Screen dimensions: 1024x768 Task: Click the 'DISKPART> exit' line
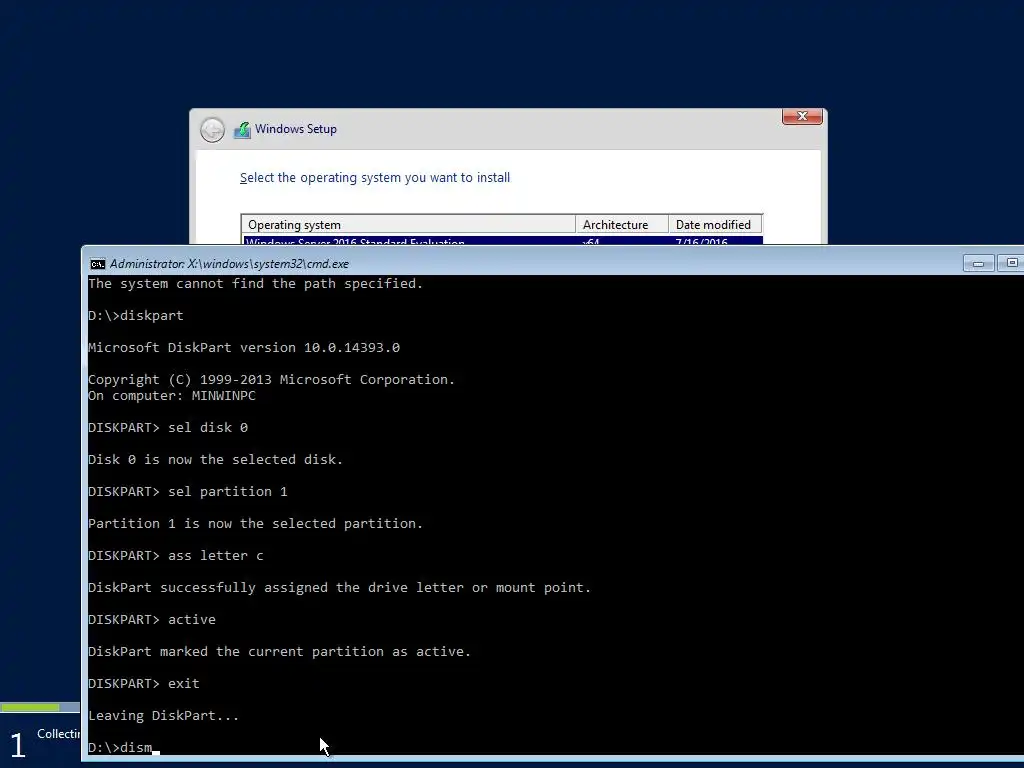tap(144, 684)
